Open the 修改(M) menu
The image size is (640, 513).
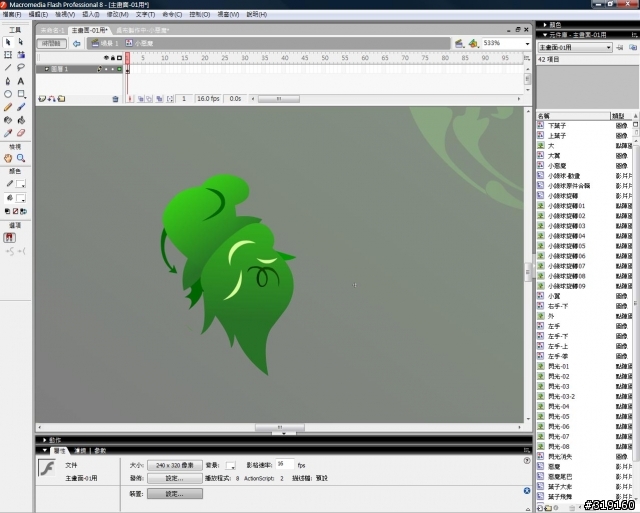(x=118, y=15)
